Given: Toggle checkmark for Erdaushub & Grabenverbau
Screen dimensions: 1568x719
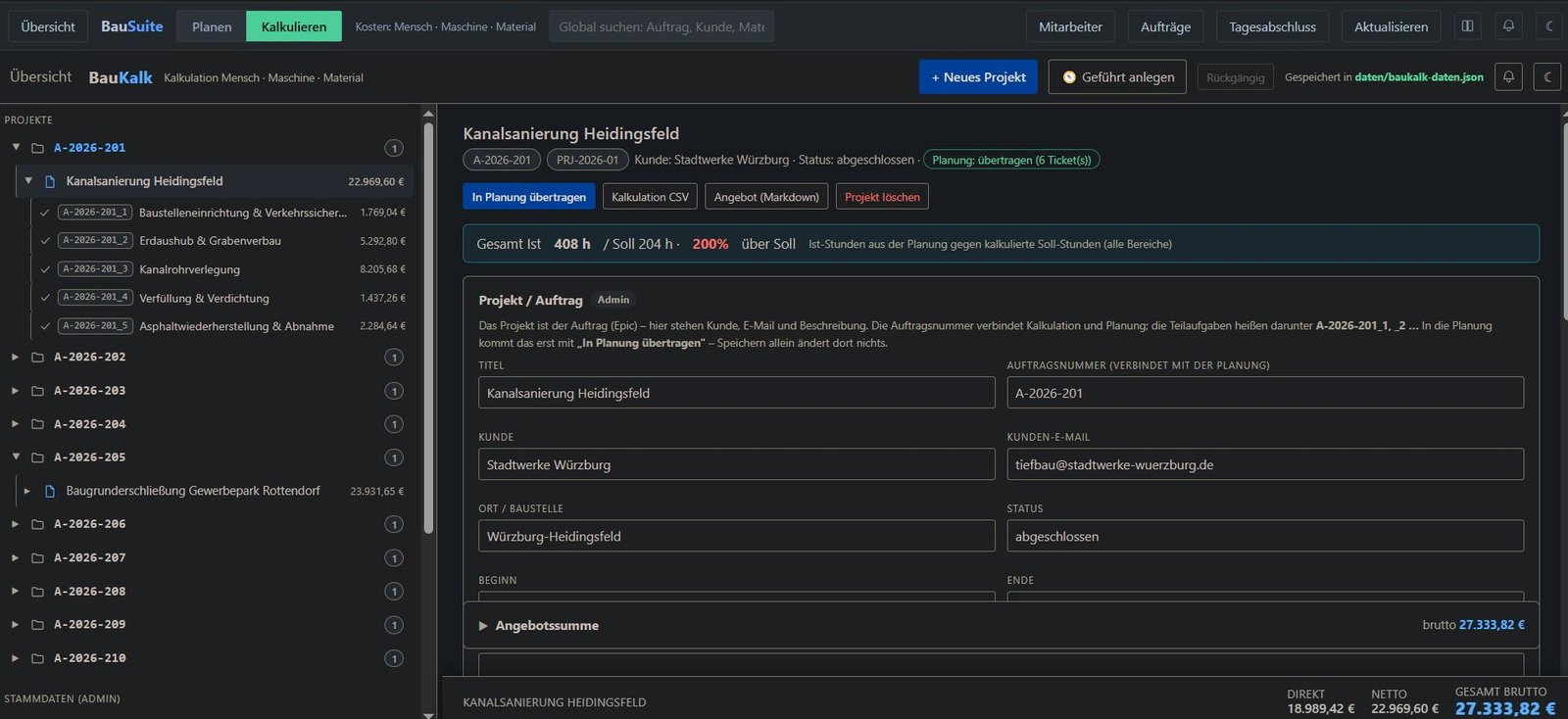Looking at the screenshot, I should click(45, 241).
